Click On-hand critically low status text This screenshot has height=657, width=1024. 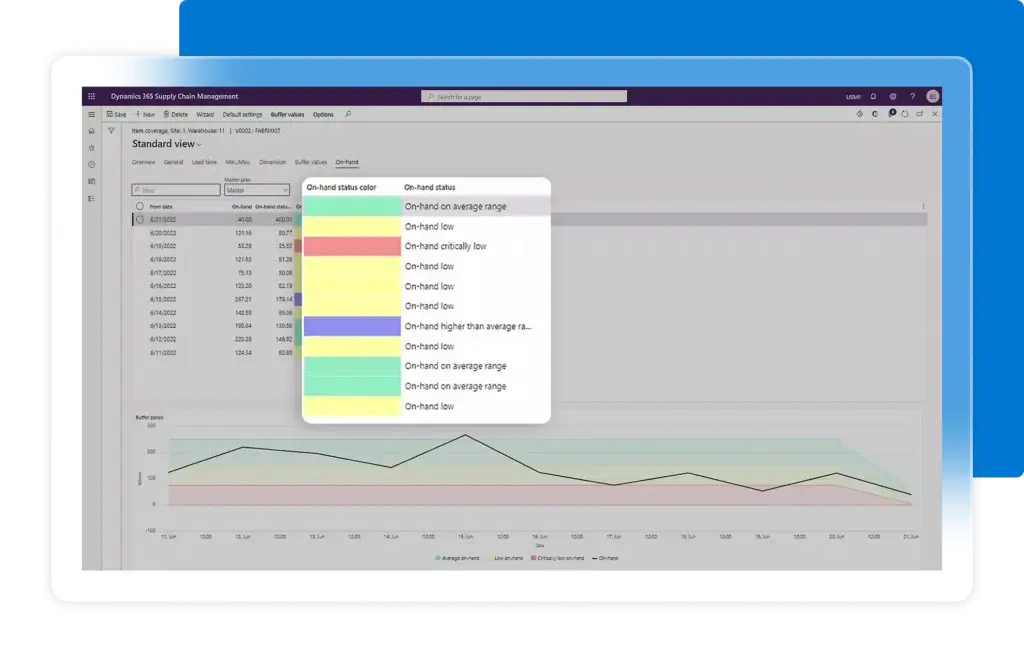pyautogui.click(x=445, y=246)
